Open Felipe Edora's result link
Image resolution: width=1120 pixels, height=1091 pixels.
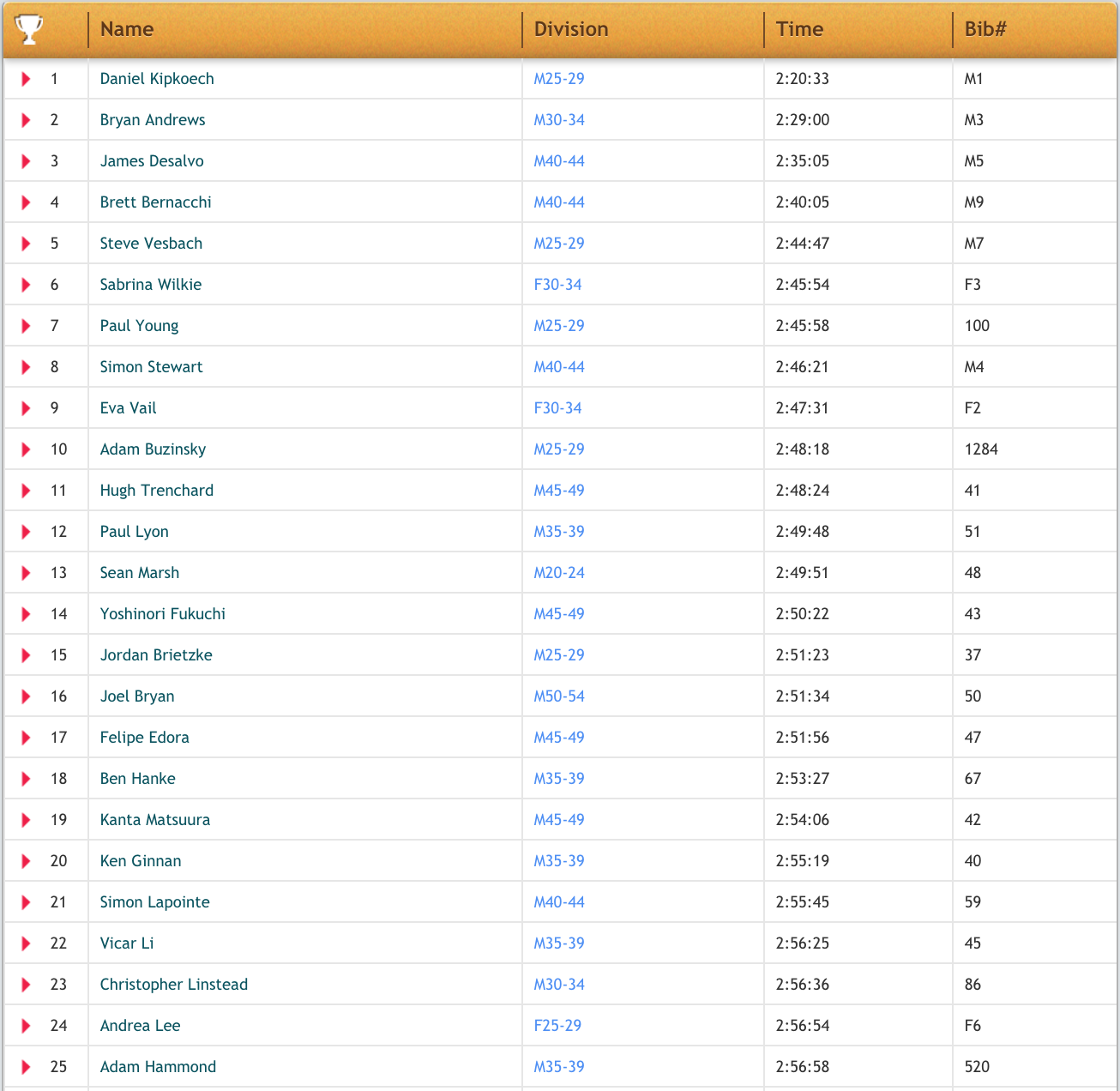click(144, 738)
